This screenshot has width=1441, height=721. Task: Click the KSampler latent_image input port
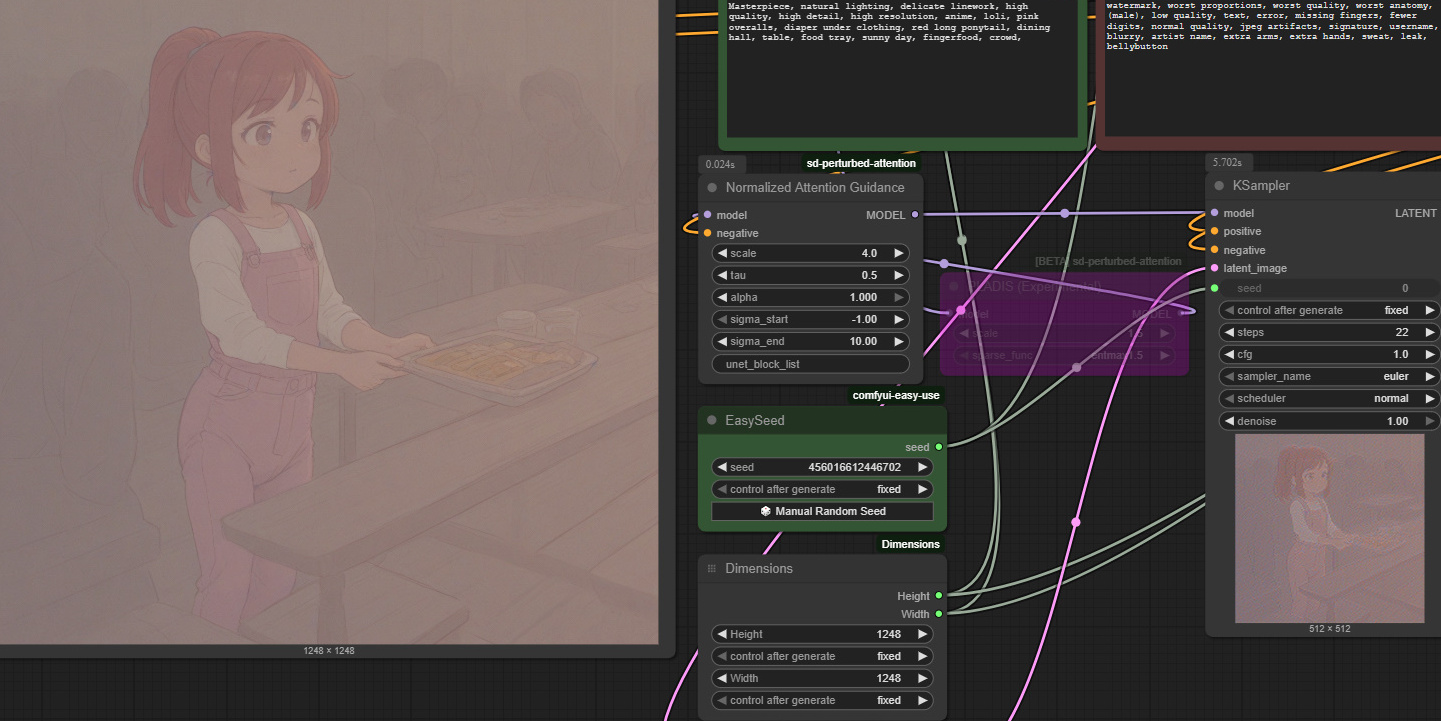click(x=1214, y=268)
